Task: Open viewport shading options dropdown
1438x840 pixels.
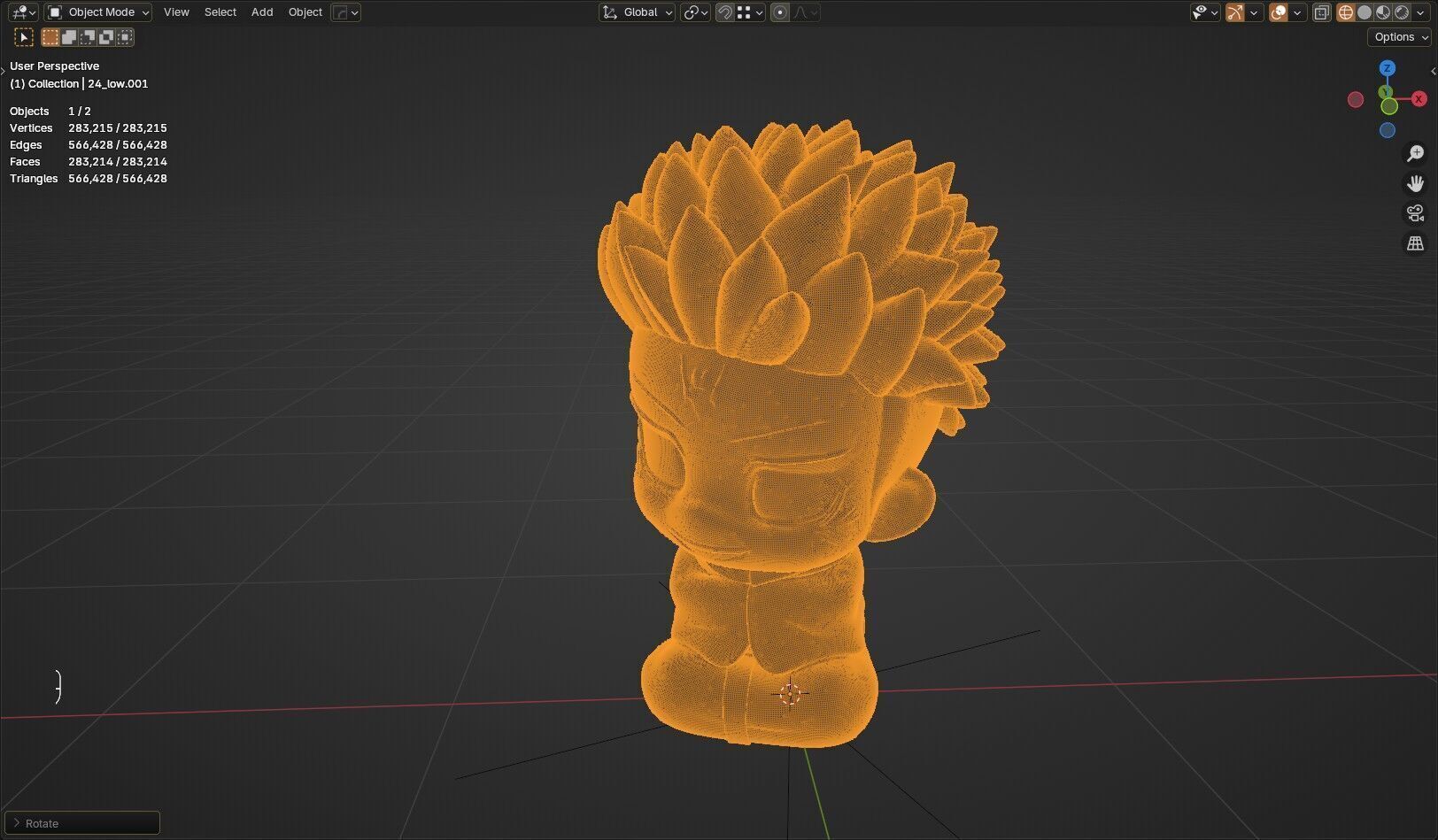Action: pos(1421,12)
